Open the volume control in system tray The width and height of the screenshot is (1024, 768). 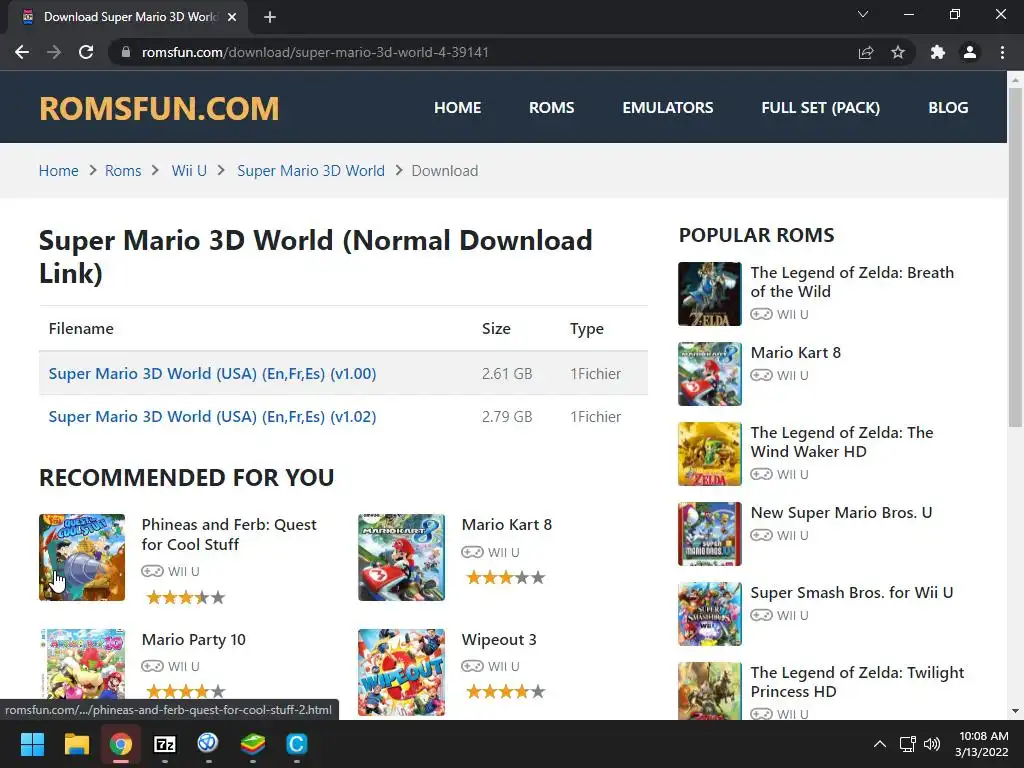pyautogui.click(x=932, y=744)
